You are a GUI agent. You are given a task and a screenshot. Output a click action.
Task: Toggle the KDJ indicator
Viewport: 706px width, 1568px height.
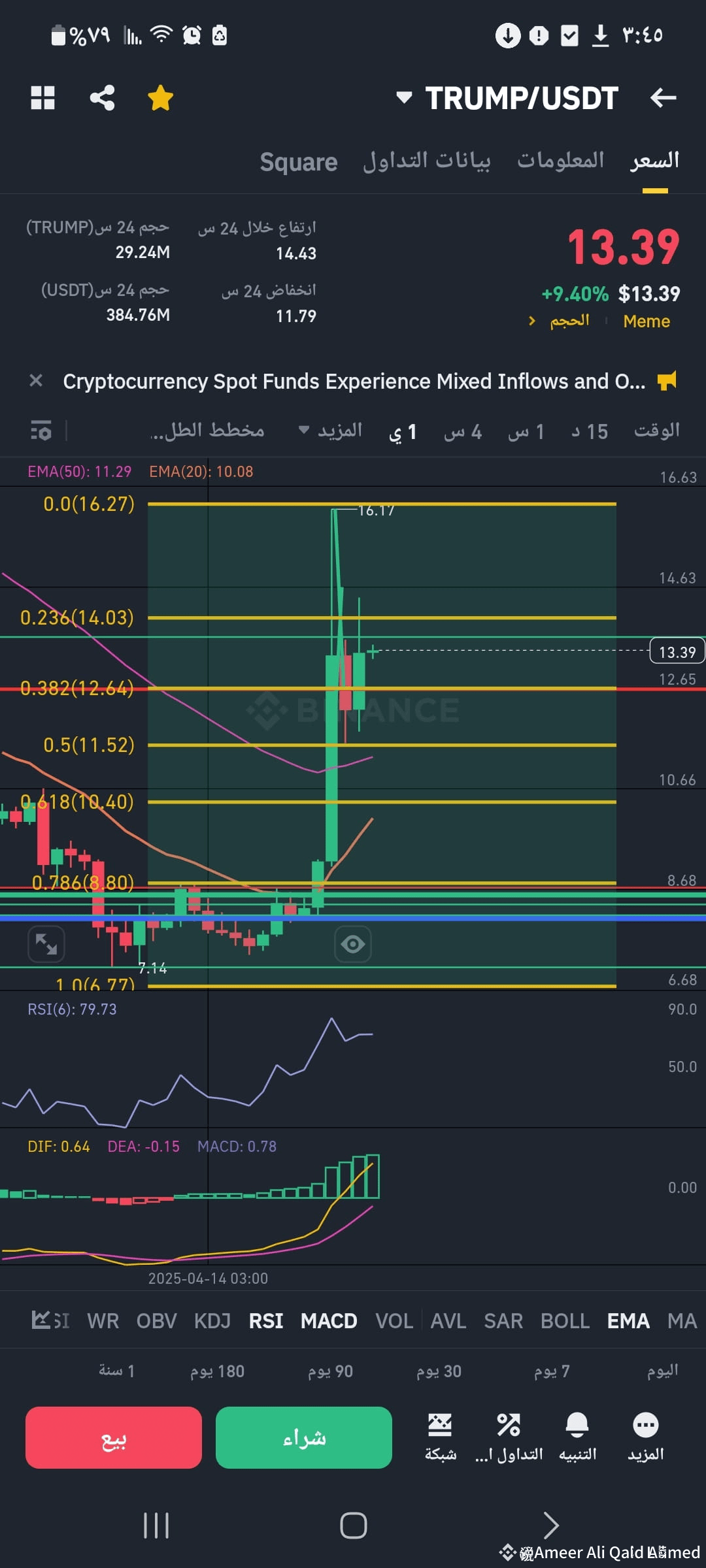click(212, 1321)
